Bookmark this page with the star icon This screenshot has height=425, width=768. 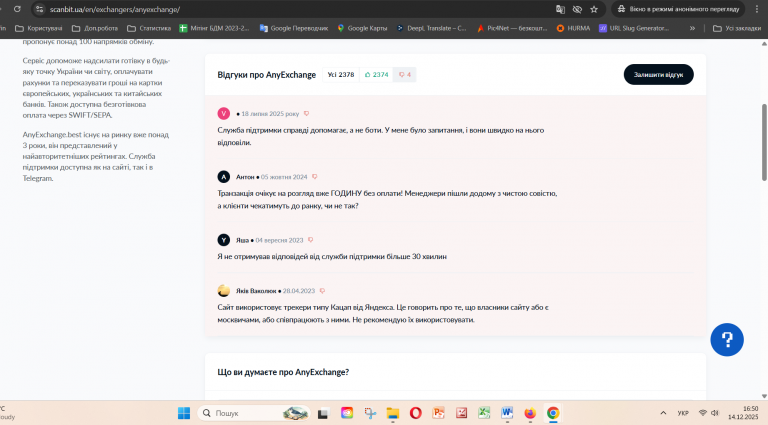click(x=594, y=9)
